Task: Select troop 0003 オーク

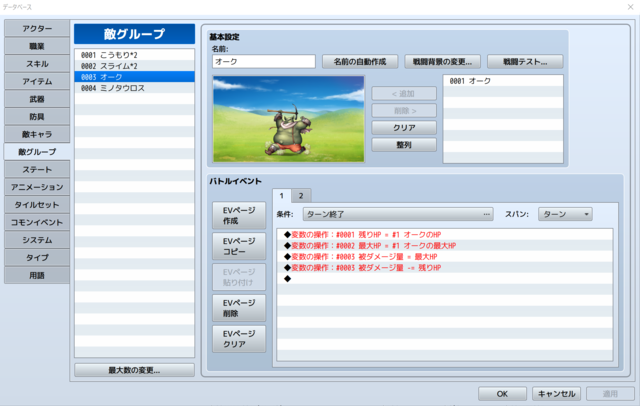Action: pyautogui.click(x=134, y=77)
